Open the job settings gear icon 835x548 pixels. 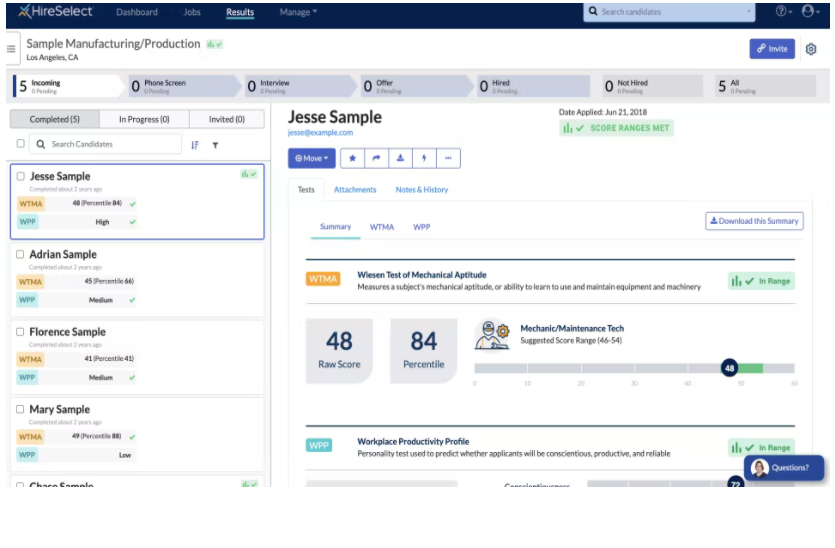pyautogui.click(x=811, y=49)
